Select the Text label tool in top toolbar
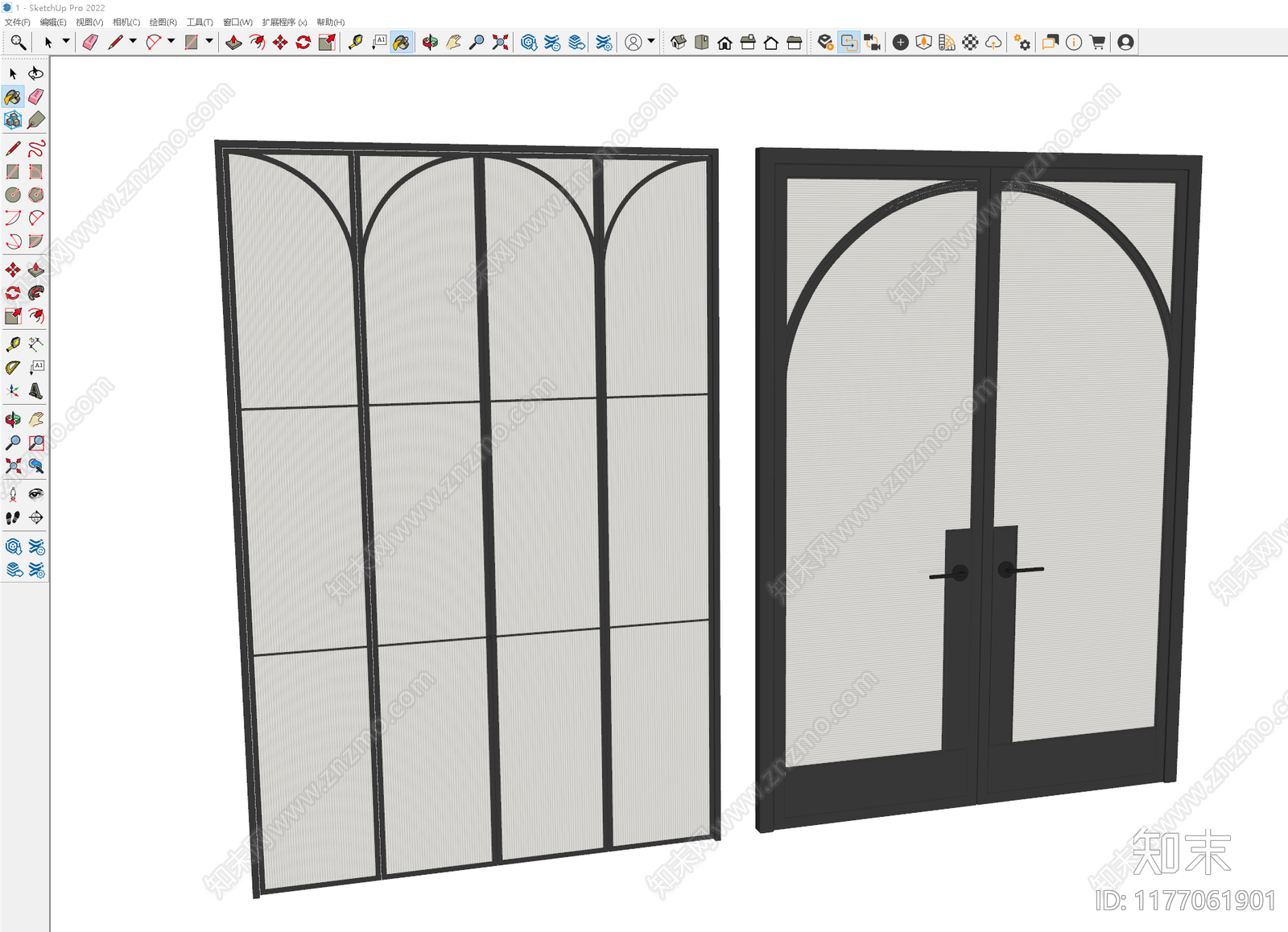Viewport: 1288px width, 932px height. pyautogui.click(x=378, y=42)
